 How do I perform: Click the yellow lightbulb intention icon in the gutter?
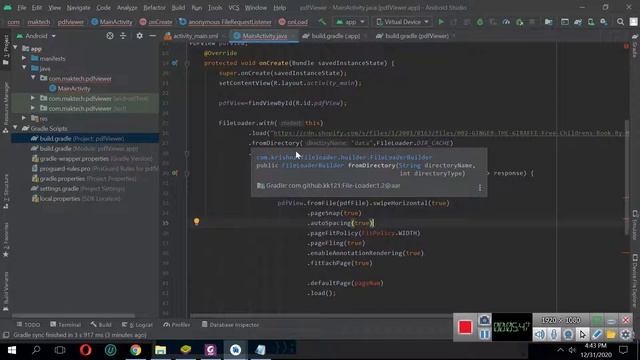click(196, 222)
